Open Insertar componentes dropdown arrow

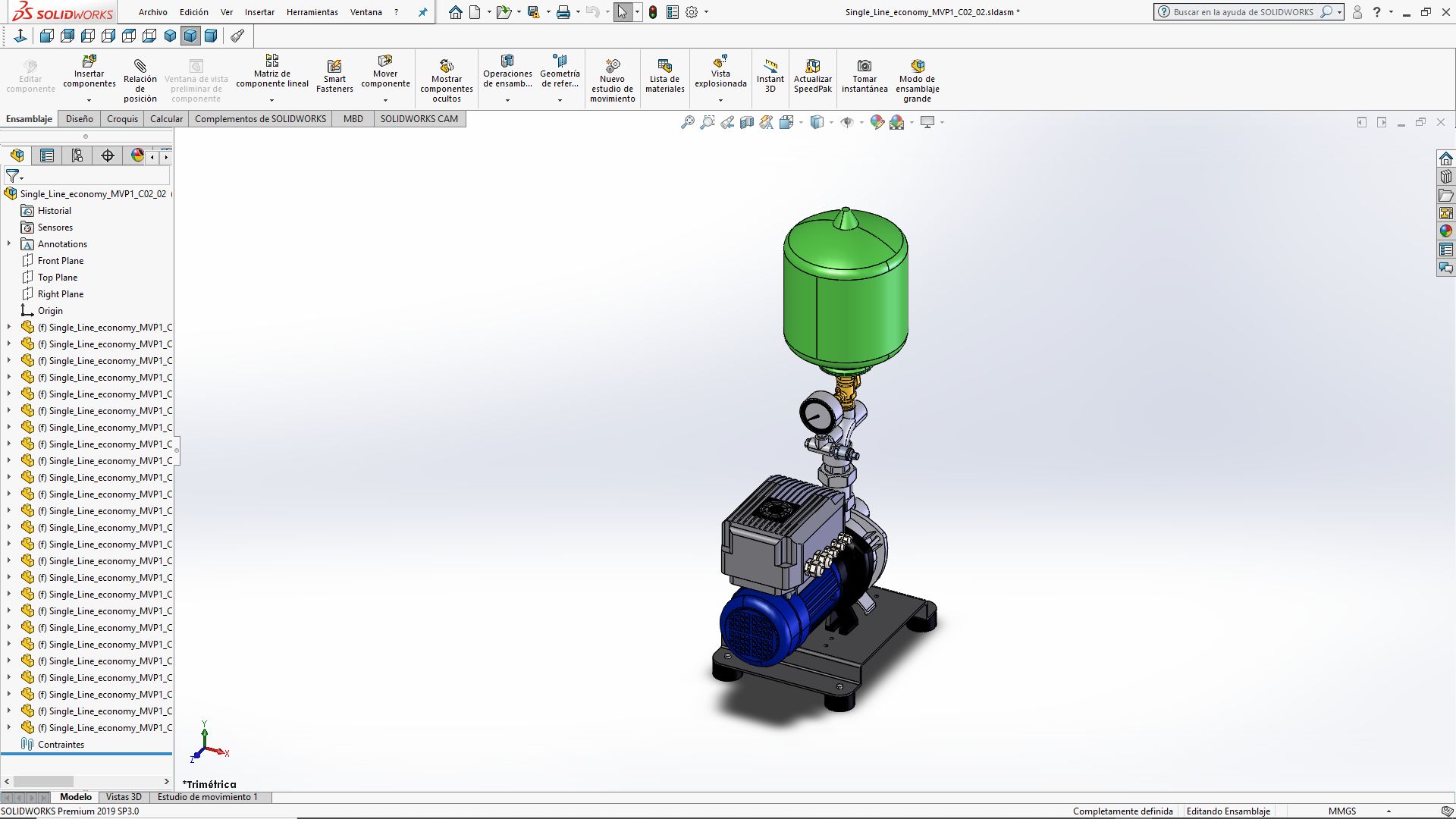coord(89,100)
